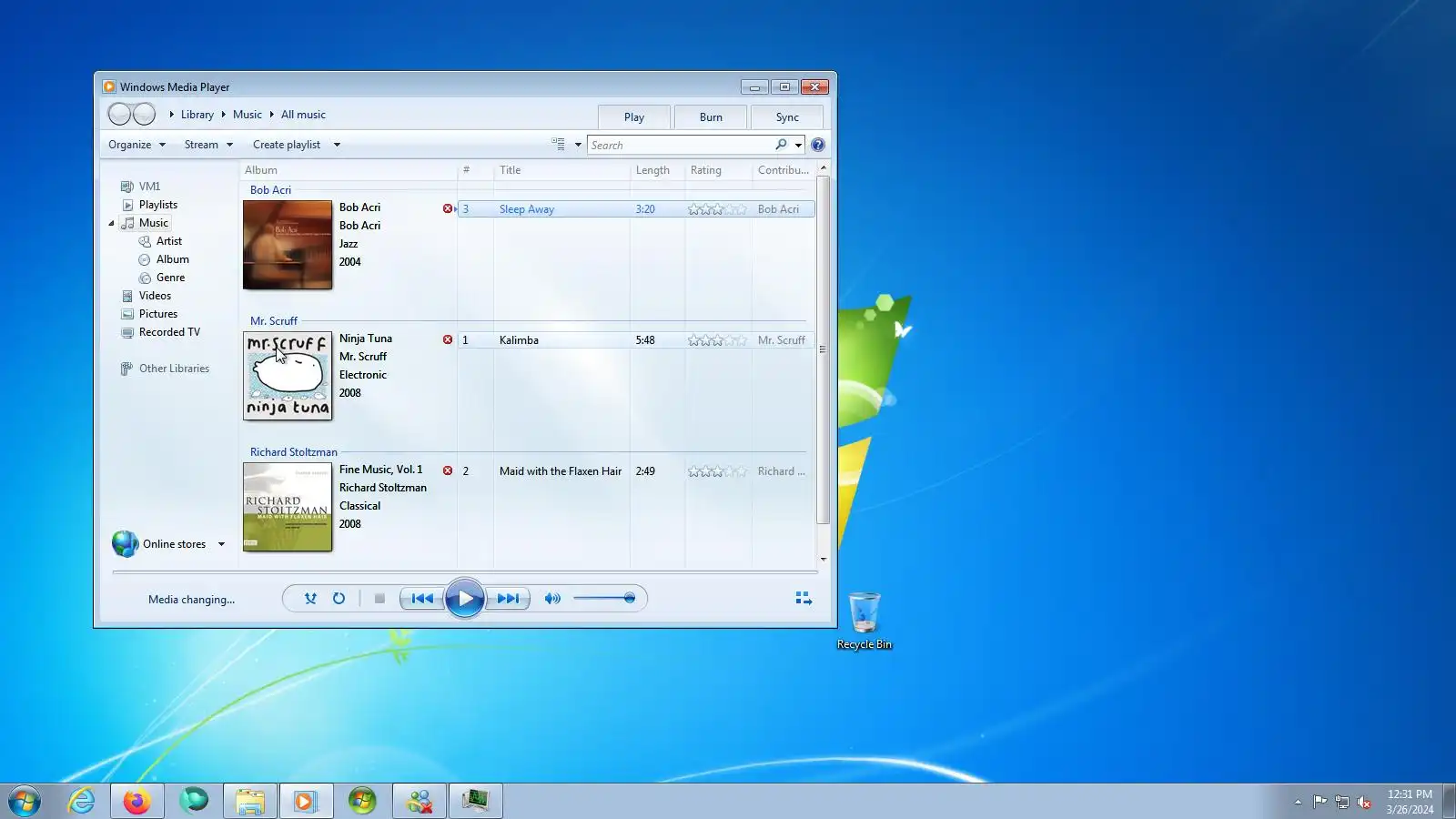Screen dimensions: 1456x819
Task: Click Music in the breadcrumb path
Action: point(248,115)
